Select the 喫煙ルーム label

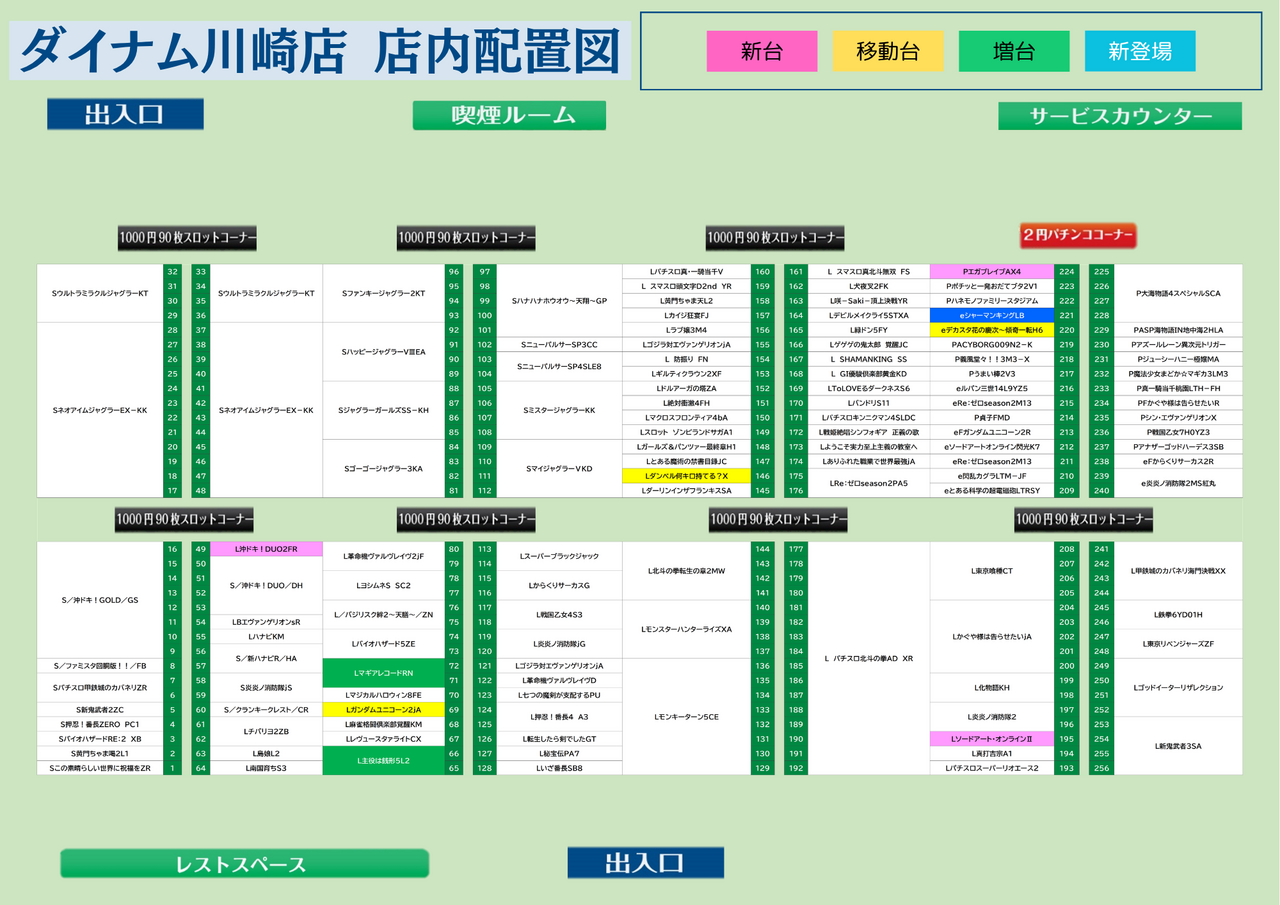tap(508, 115)
